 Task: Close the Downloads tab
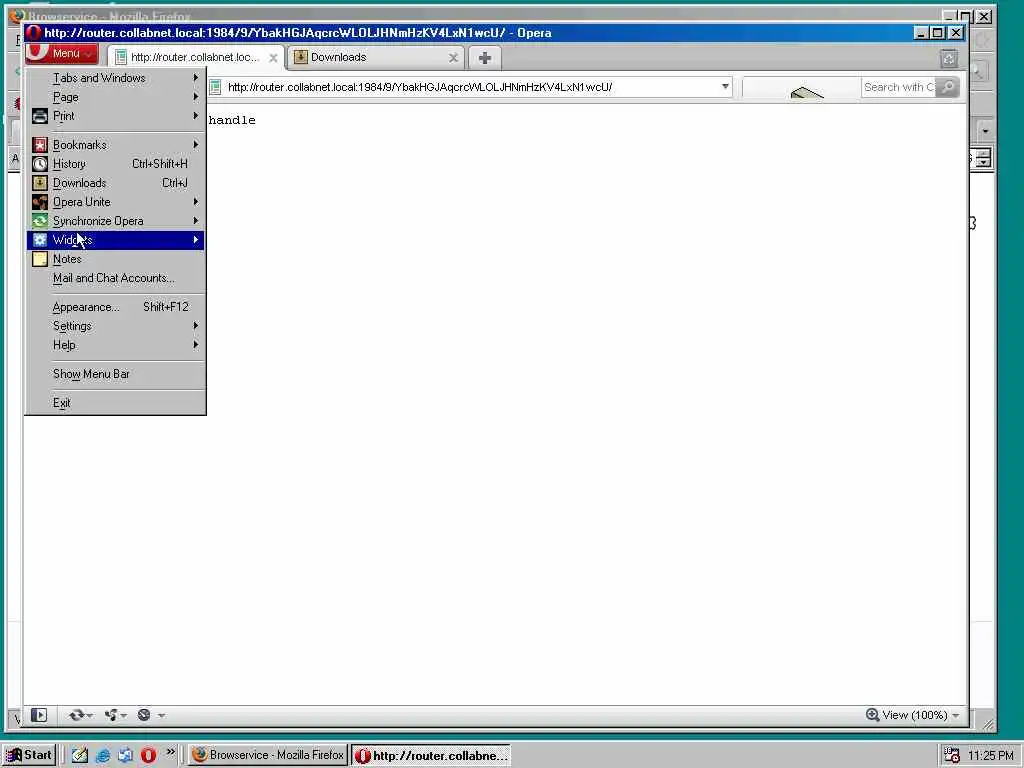click(x=453, y=58)
